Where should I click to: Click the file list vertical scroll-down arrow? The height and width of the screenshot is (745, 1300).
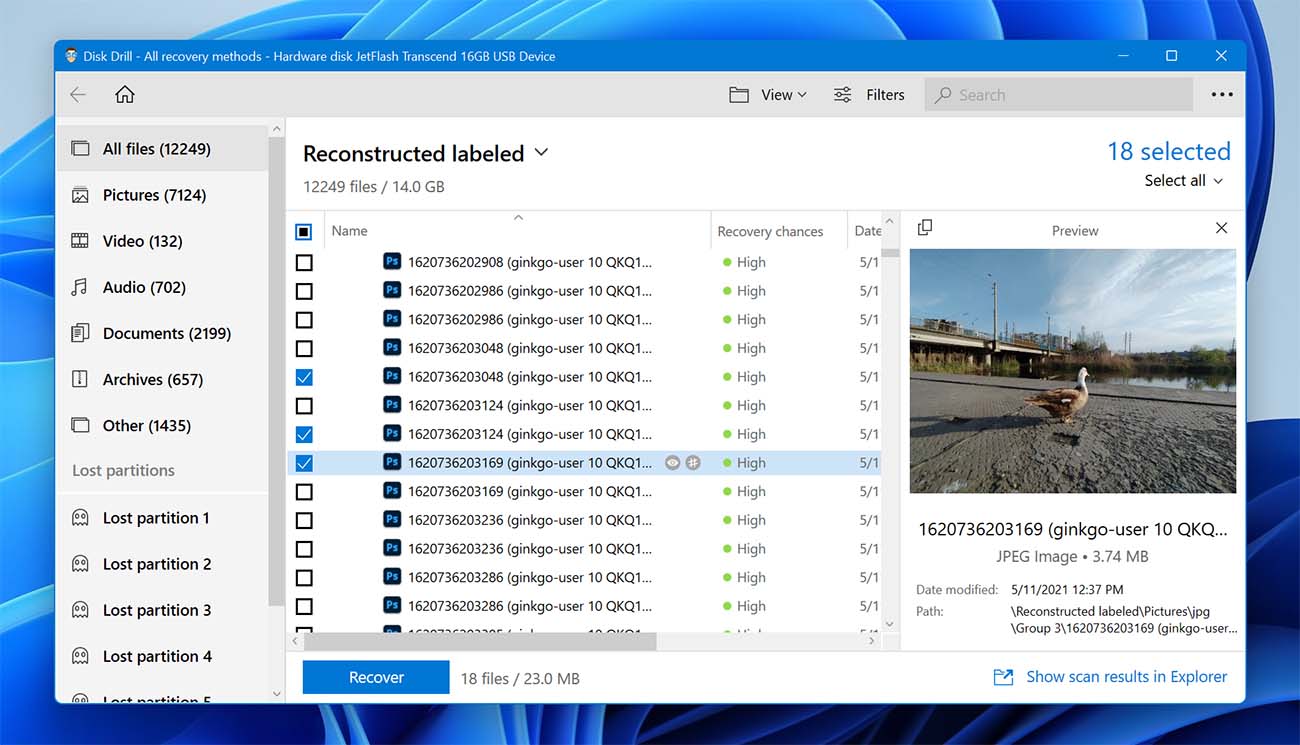click(890, 624)
